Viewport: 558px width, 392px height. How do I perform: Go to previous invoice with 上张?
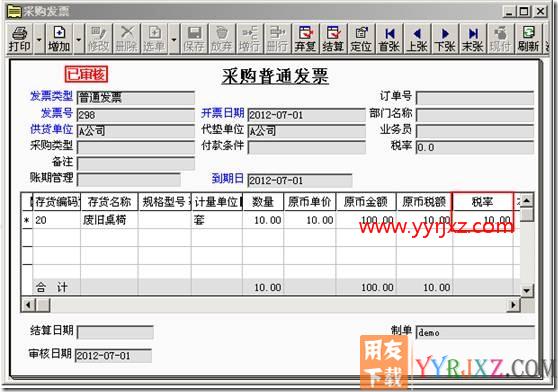417,39
